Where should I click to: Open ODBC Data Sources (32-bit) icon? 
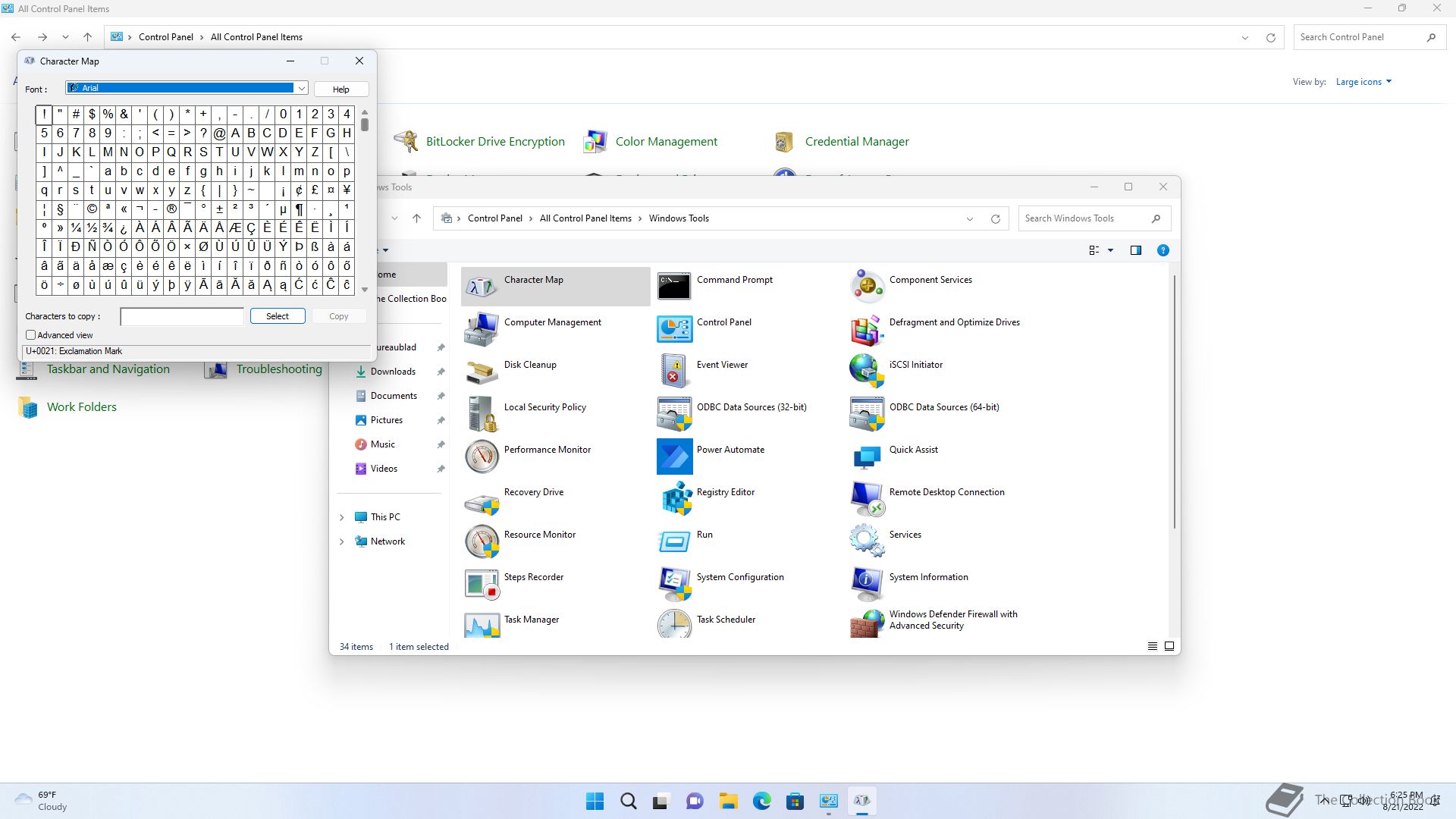(674, 414)
